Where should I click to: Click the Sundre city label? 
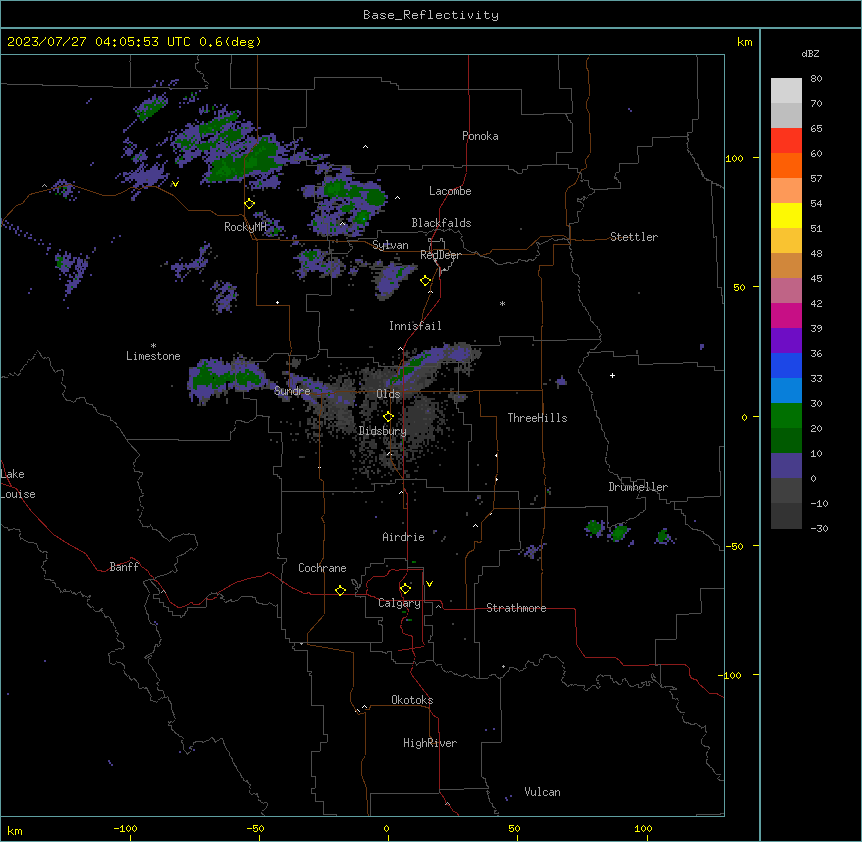(292, 391)
